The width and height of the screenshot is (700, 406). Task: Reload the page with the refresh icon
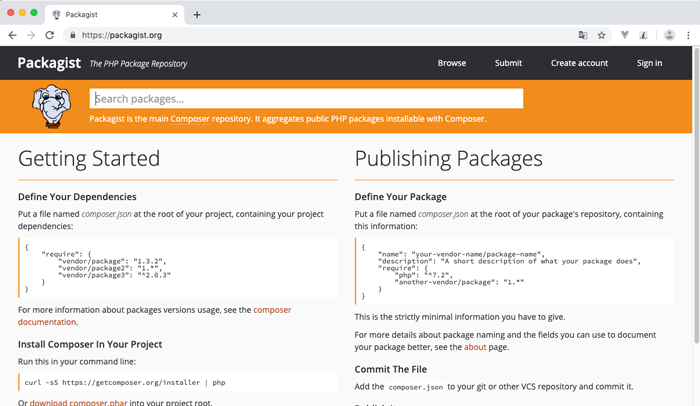pos(50,35)
